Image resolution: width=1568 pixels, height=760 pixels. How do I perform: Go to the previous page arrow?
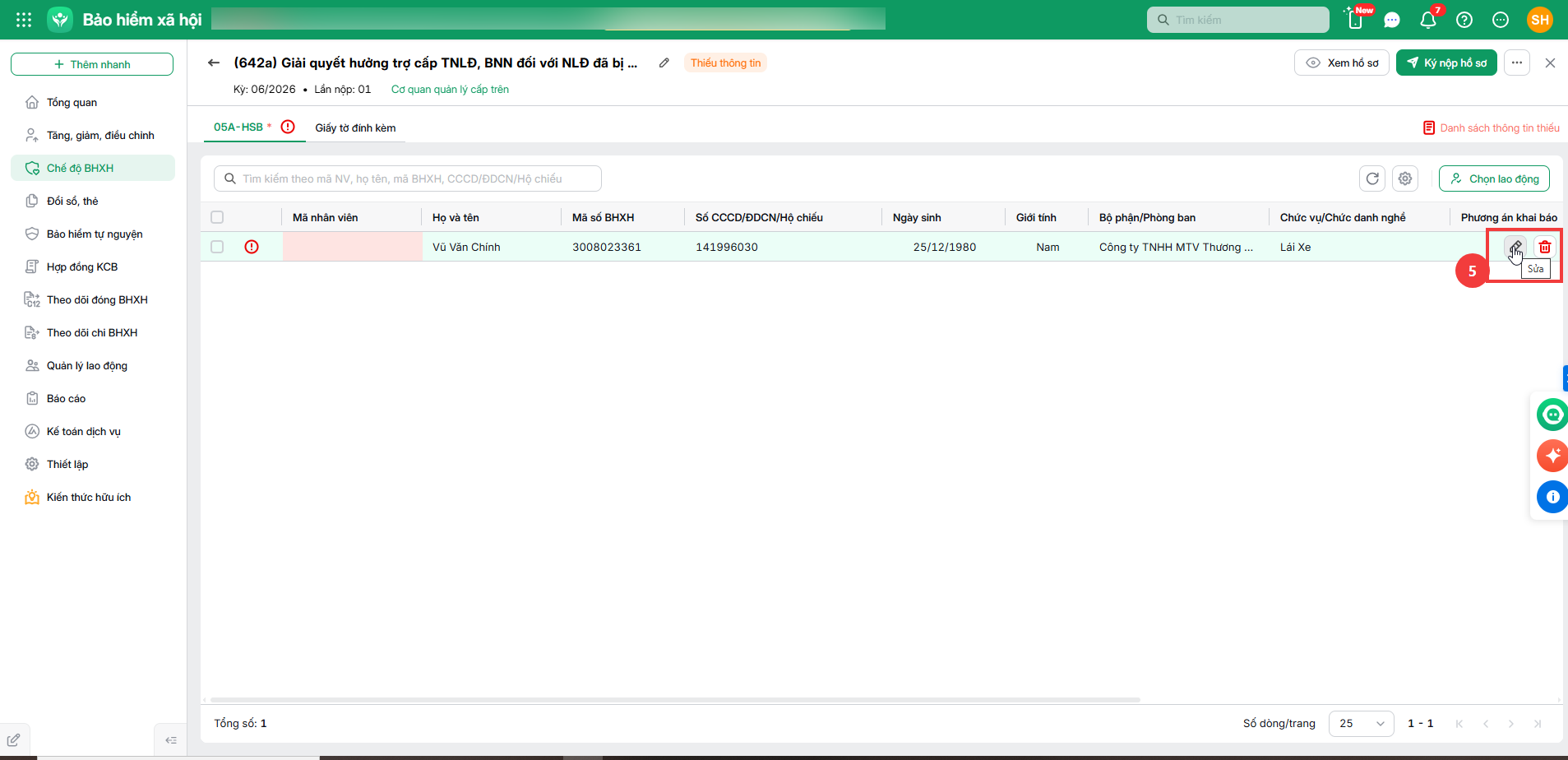(x=1486, y=724)
